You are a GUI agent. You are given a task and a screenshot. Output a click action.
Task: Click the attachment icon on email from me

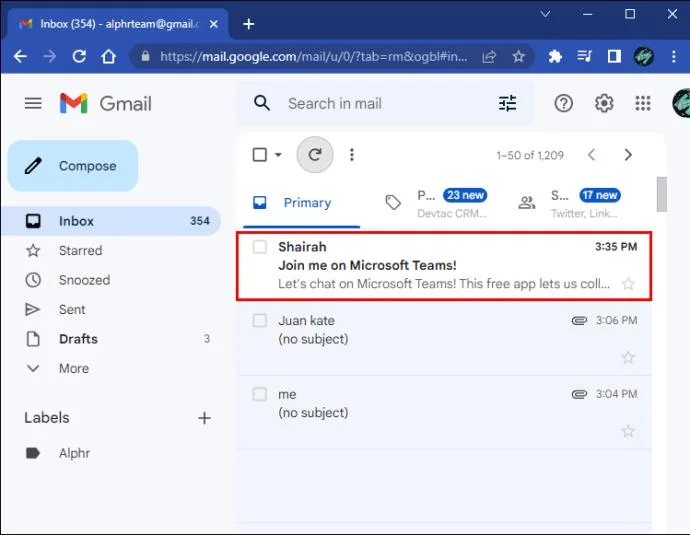(x=579, y=394)
